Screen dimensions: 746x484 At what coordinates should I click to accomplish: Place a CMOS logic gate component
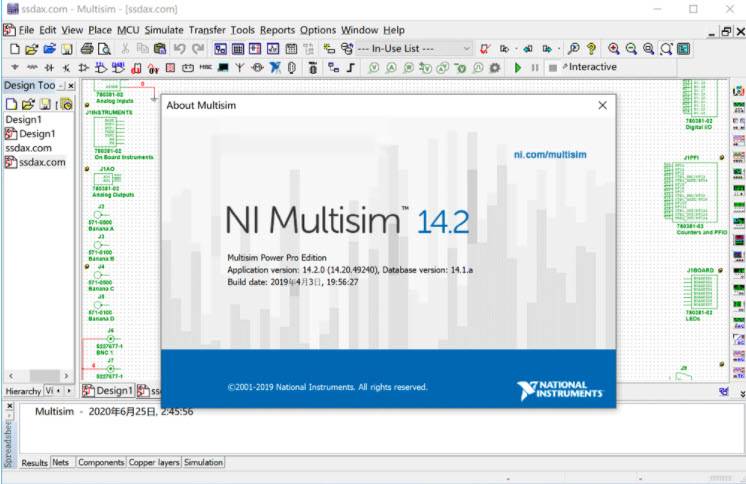[118, 68]
